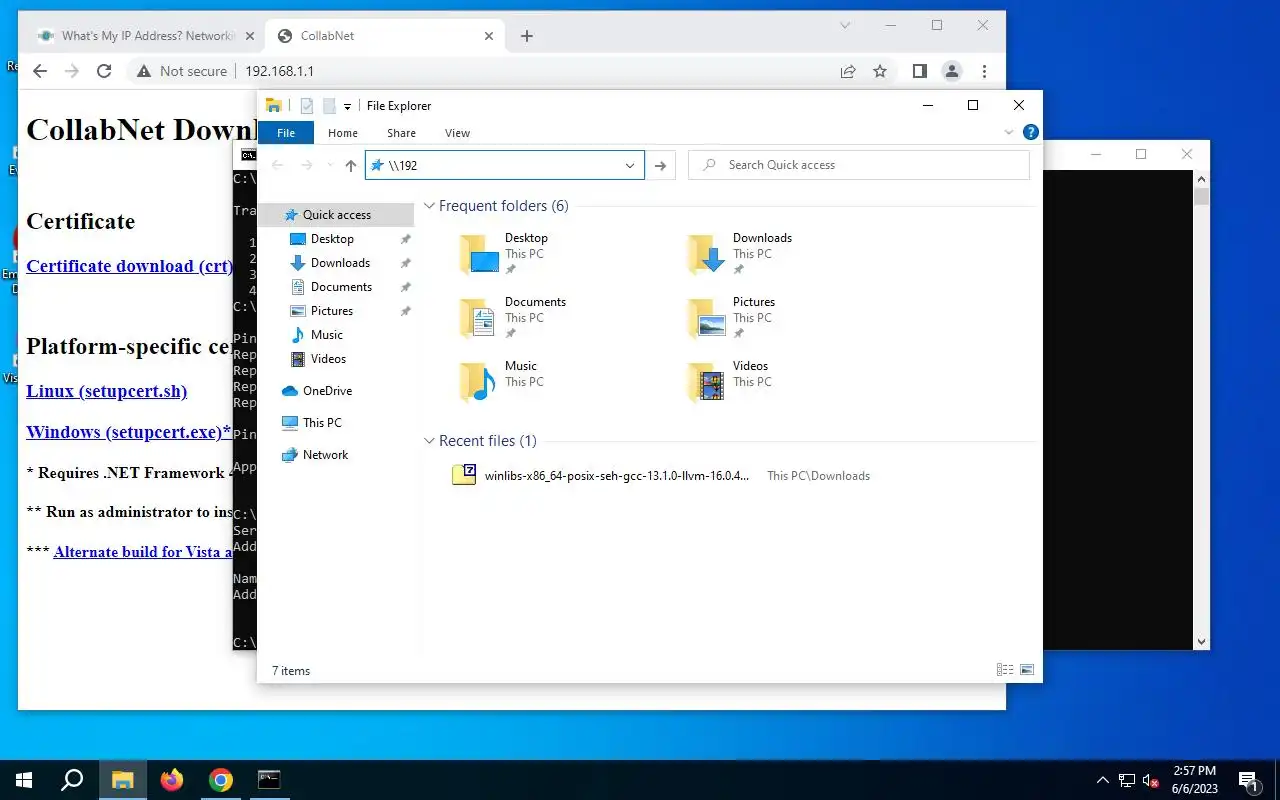The image size is (1280, 800).
Task: Click the go-to arrow beside the address bar
Action: pyautogui.click(x=660, y=165)
